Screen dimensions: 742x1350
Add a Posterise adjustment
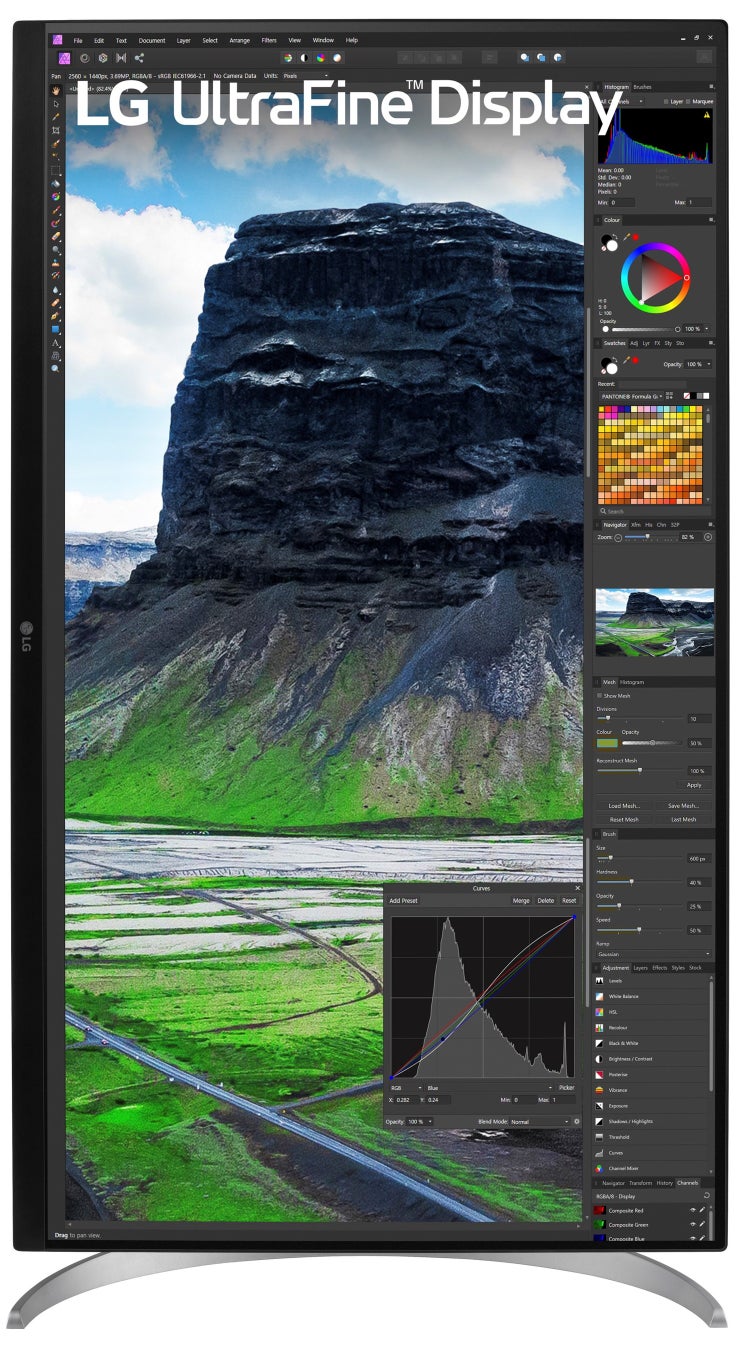(x=653, y=1074)
